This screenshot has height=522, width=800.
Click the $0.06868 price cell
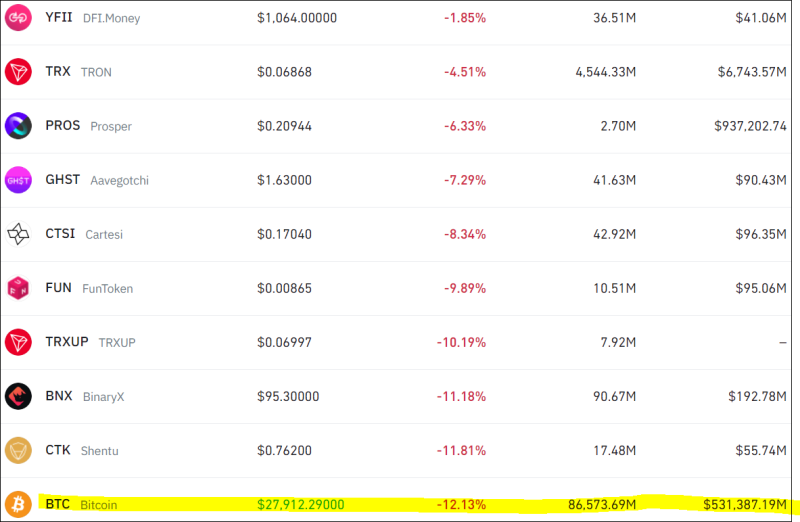click(x=284, y=72)
